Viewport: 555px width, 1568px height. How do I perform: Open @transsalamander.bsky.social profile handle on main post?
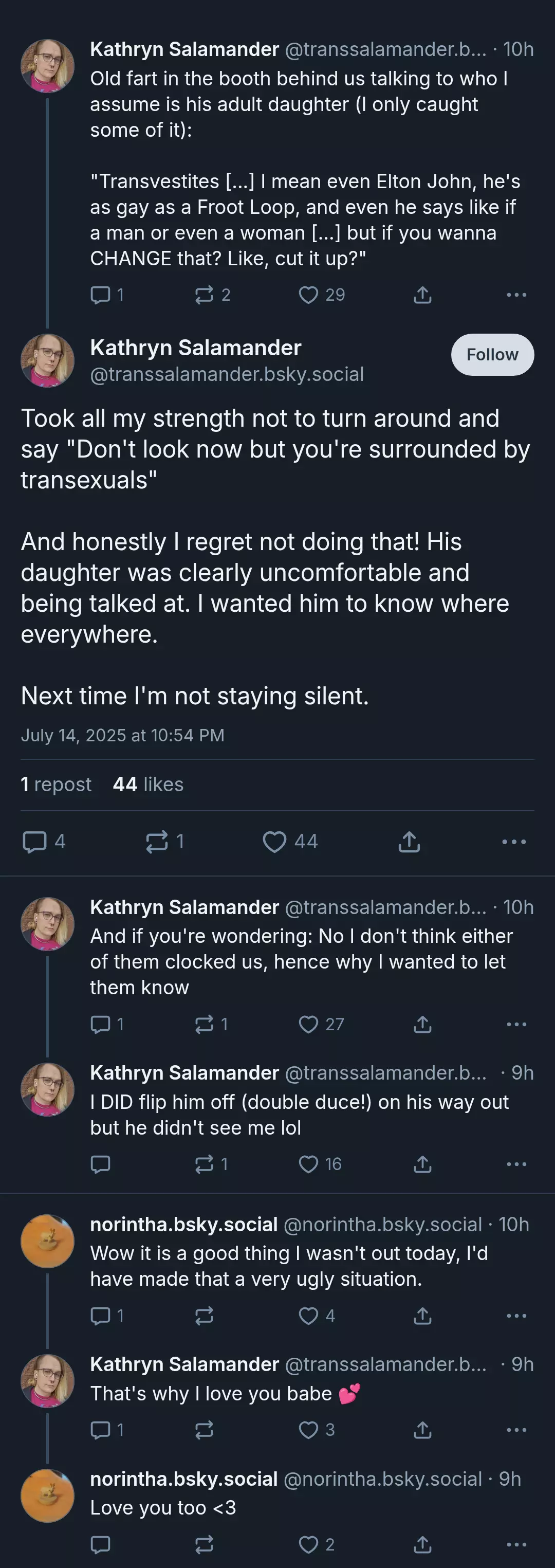pos(227,374)
